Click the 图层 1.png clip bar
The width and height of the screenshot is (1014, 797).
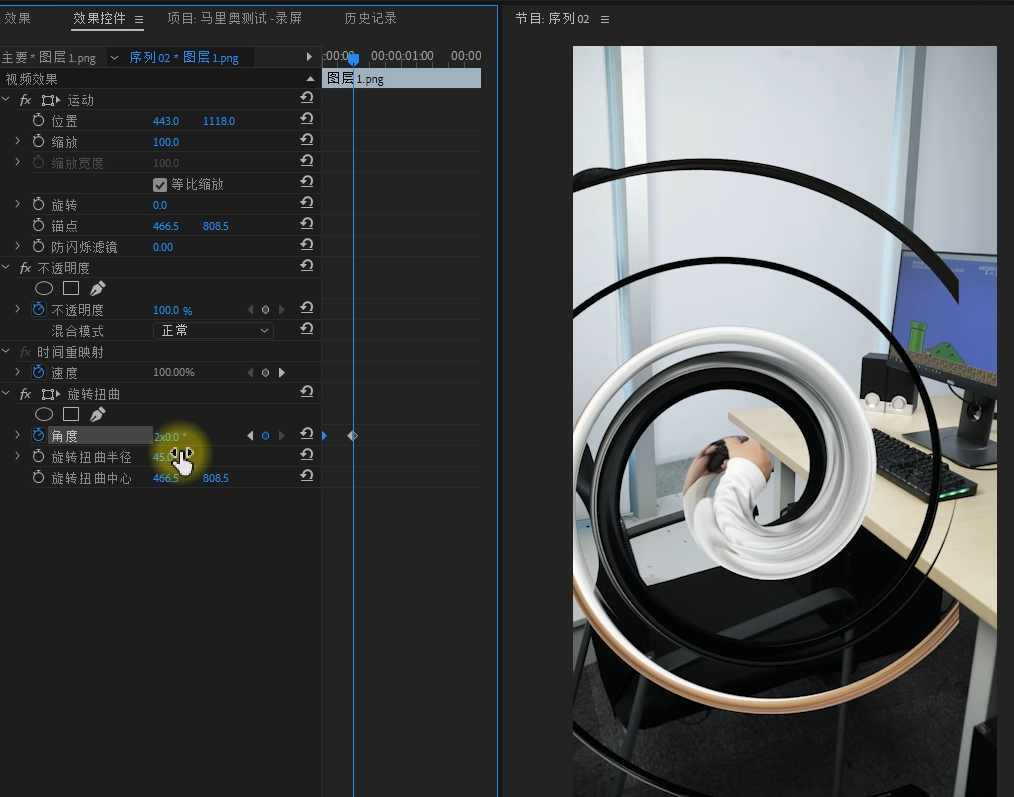[402, 78]
